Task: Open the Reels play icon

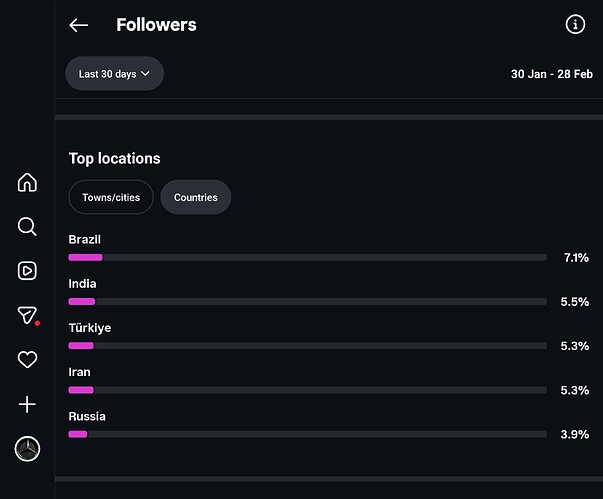Action: pos(27,271)
